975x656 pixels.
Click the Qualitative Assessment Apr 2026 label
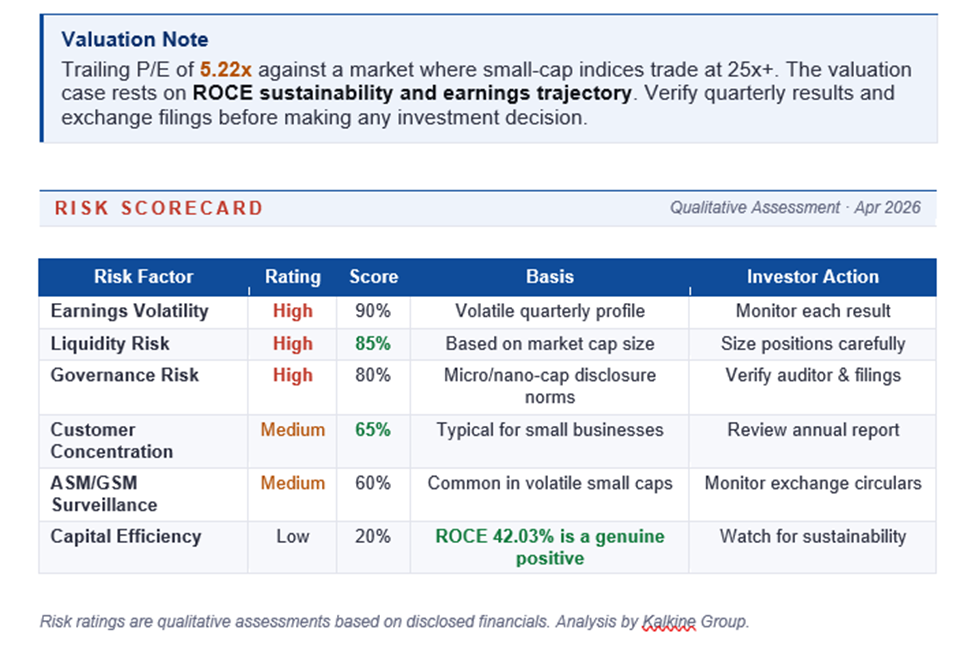(795, 208)
